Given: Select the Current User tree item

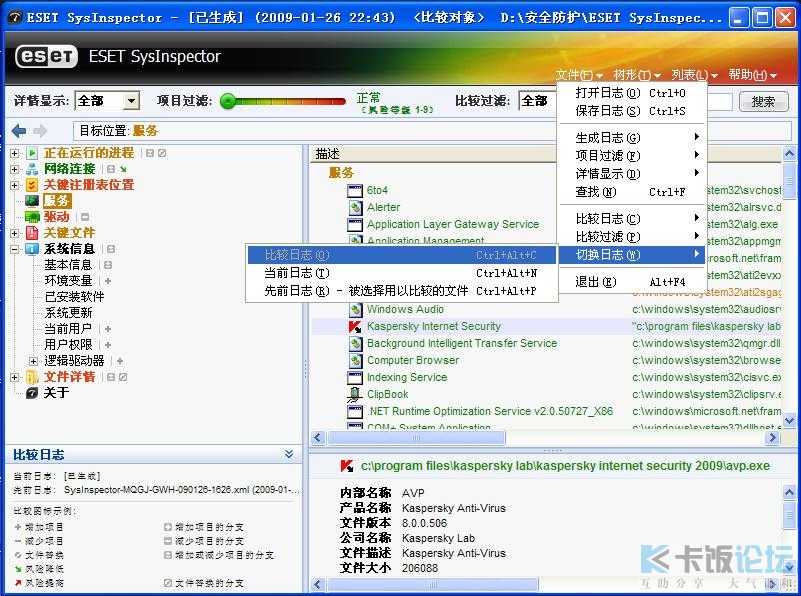Looking at the screenshot, I should click(68, 329).
